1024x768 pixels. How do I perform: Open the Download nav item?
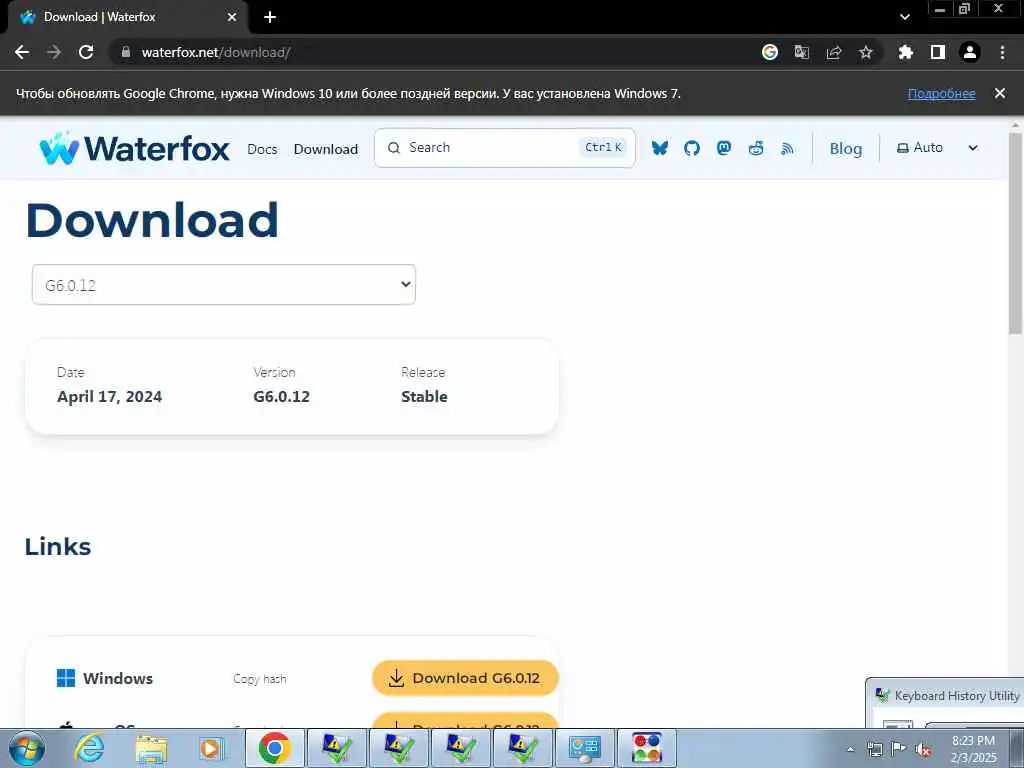(326, 149)
